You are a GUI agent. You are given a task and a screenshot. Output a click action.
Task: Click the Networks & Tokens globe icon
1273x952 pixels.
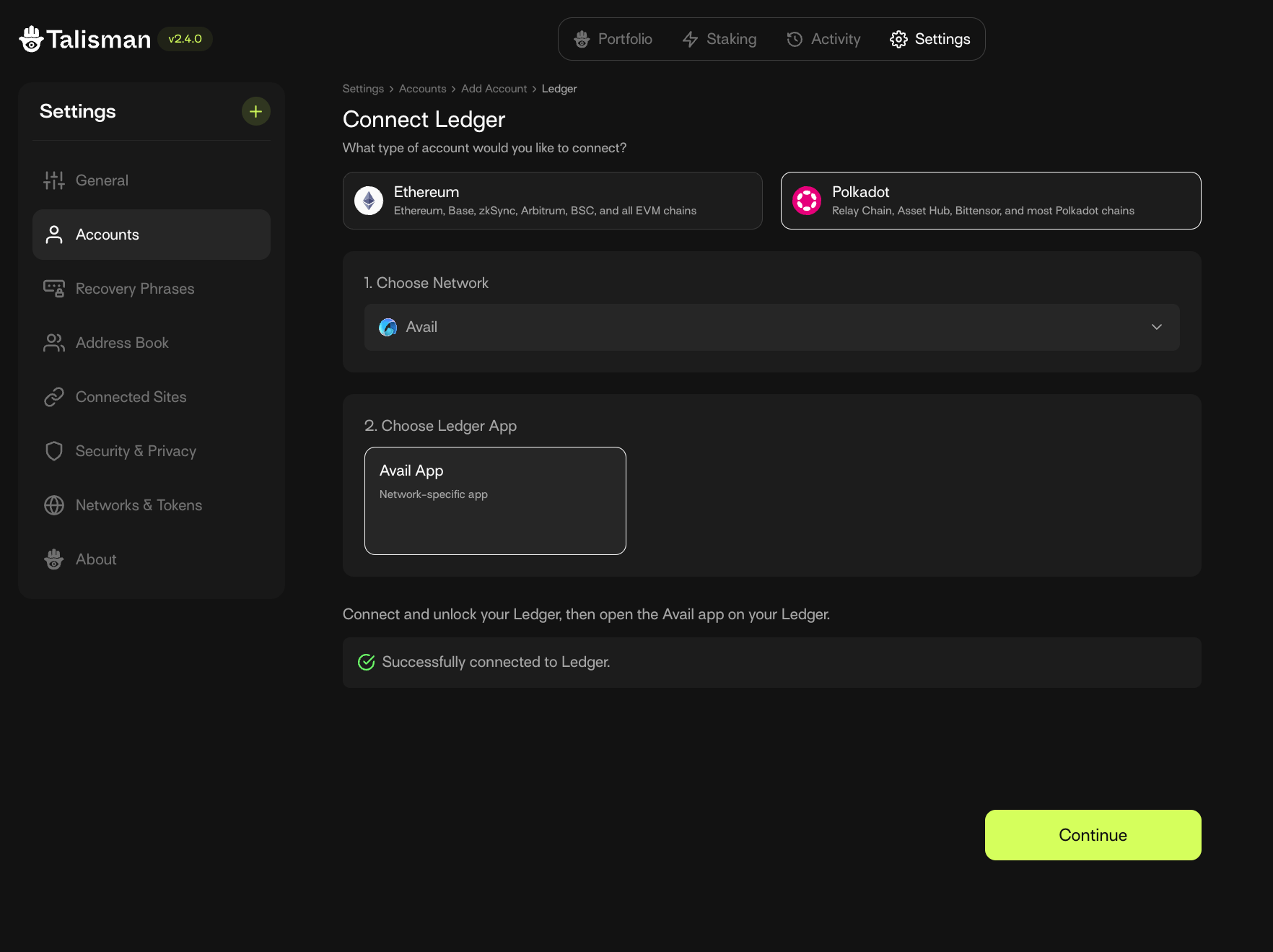(x=54, y=505)
